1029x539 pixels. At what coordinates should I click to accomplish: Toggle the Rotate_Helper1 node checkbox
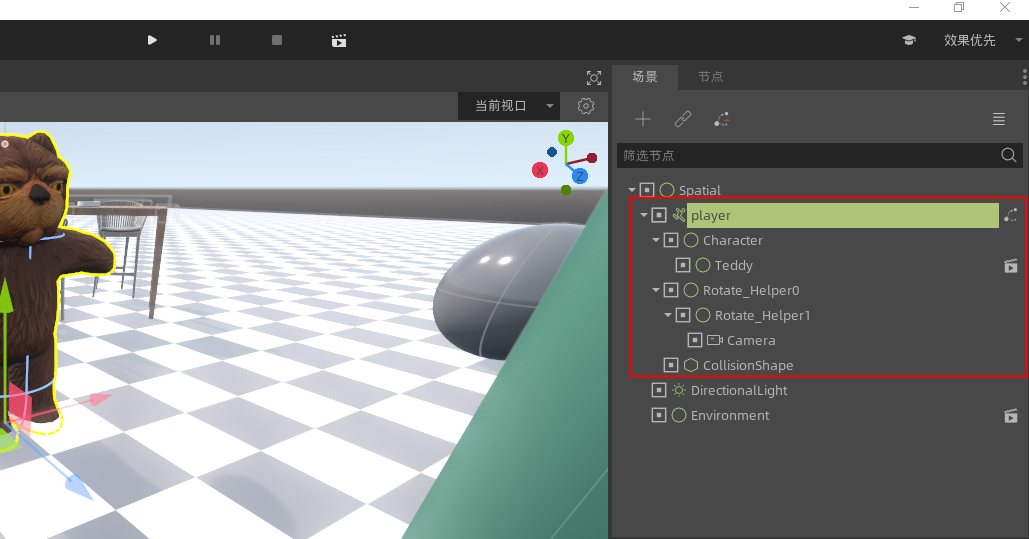(682, 314)
